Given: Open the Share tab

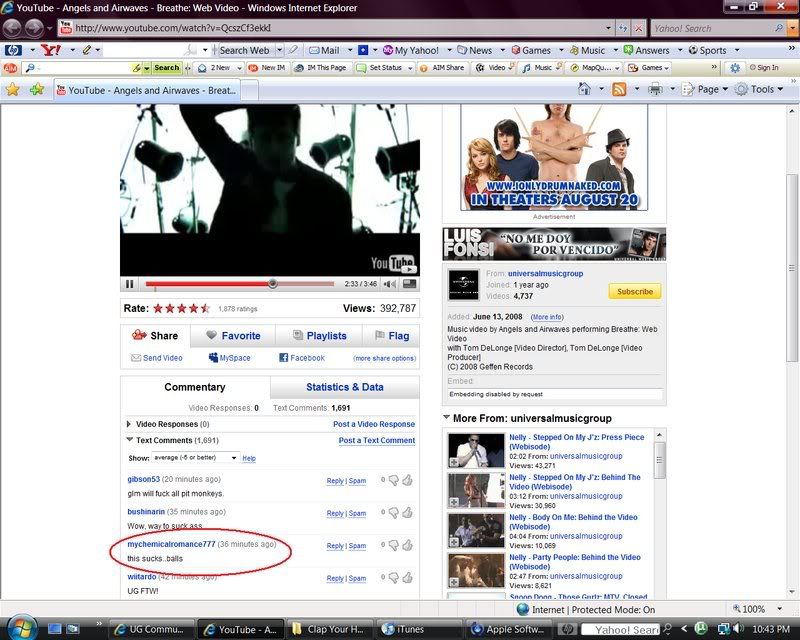Looking at the screenshot, I should coord(155,335).
